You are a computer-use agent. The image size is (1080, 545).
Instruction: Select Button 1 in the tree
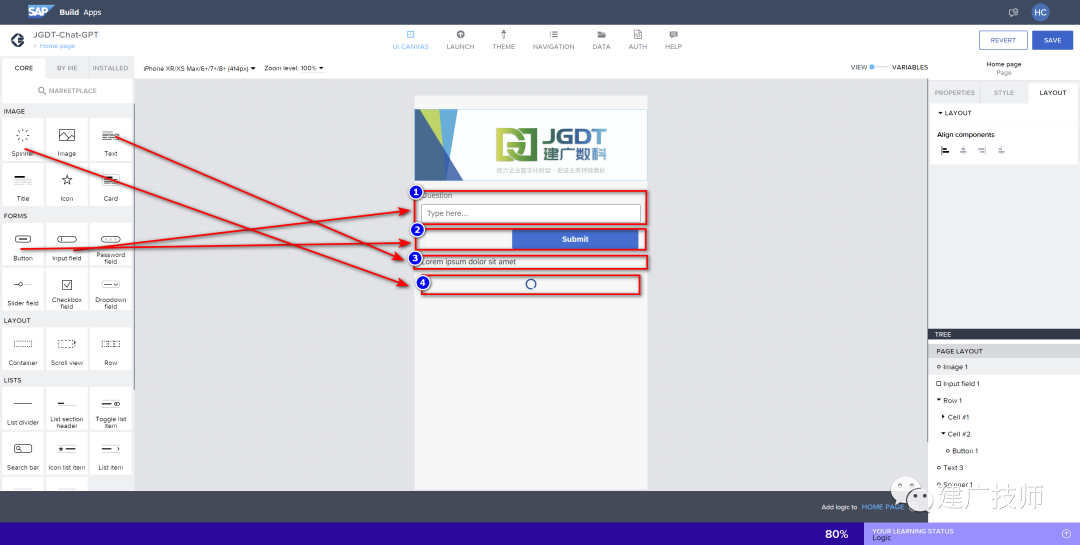[965, 451]
